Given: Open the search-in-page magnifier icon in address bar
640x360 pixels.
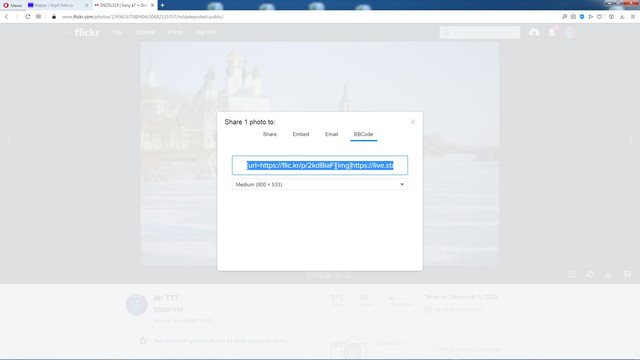Looking at the screenshot, I should coord(564,17).
